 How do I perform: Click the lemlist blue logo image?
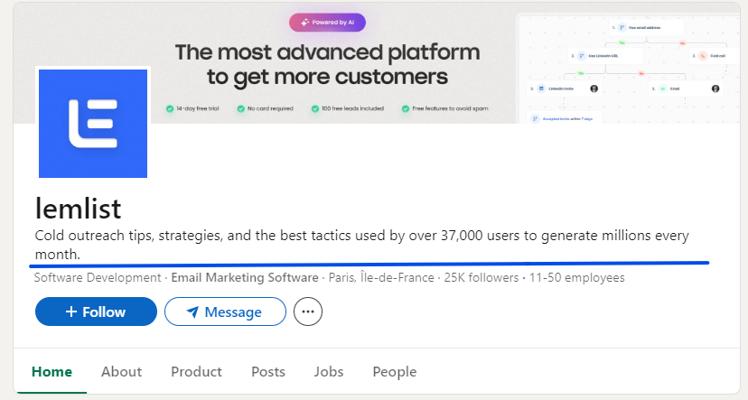pyautogui.click(x=93, y=123)
